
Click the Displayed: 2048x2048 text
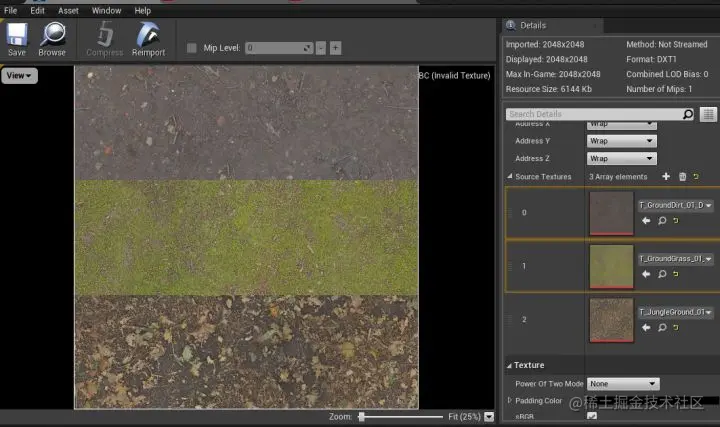546,59
